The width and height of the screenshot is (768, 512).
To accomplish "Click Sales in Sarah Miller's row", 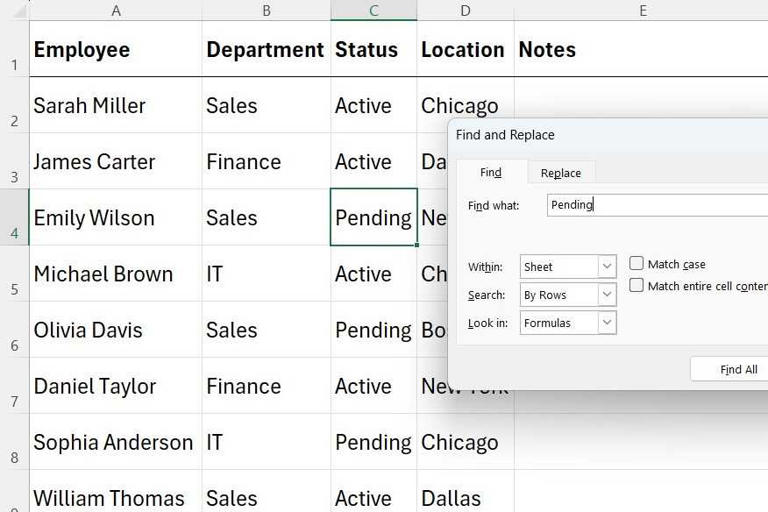I will [266, 105].
